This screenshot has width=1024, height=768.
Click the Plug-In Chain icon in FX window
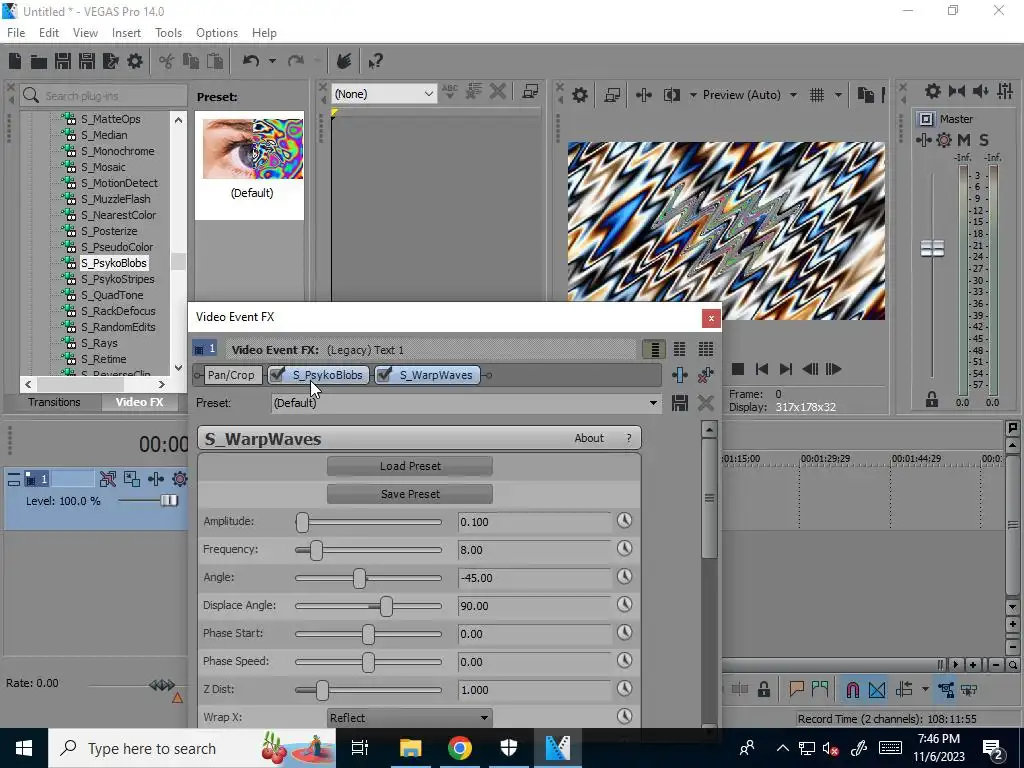(680, 375)
